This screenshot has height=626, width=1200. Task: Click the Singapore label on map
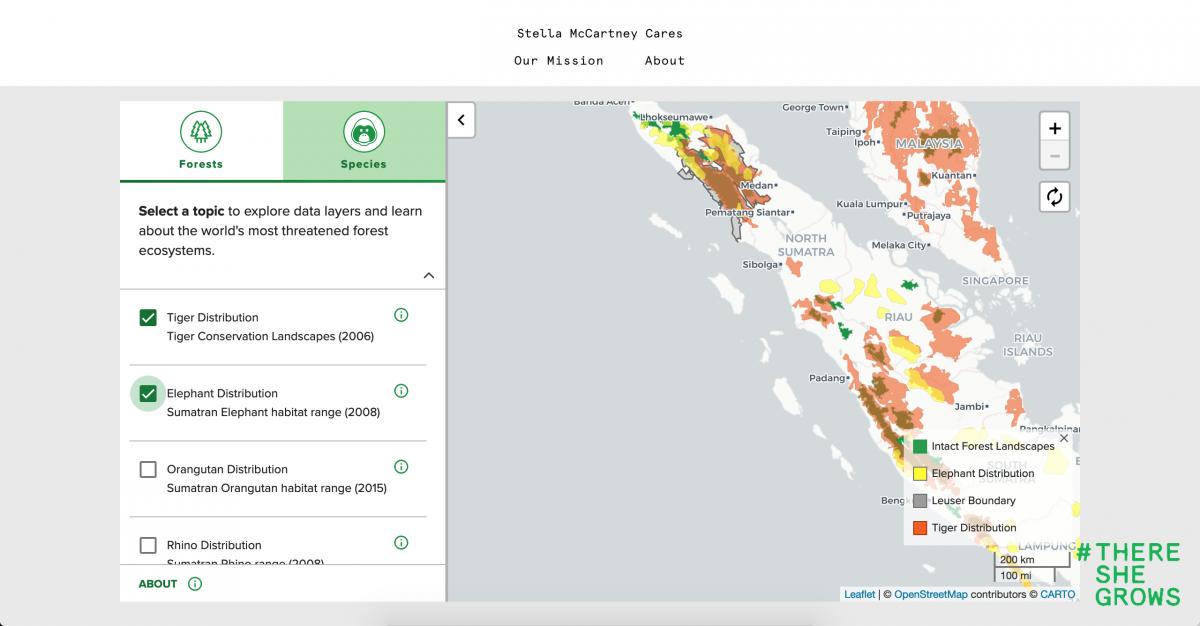point(995,281)
